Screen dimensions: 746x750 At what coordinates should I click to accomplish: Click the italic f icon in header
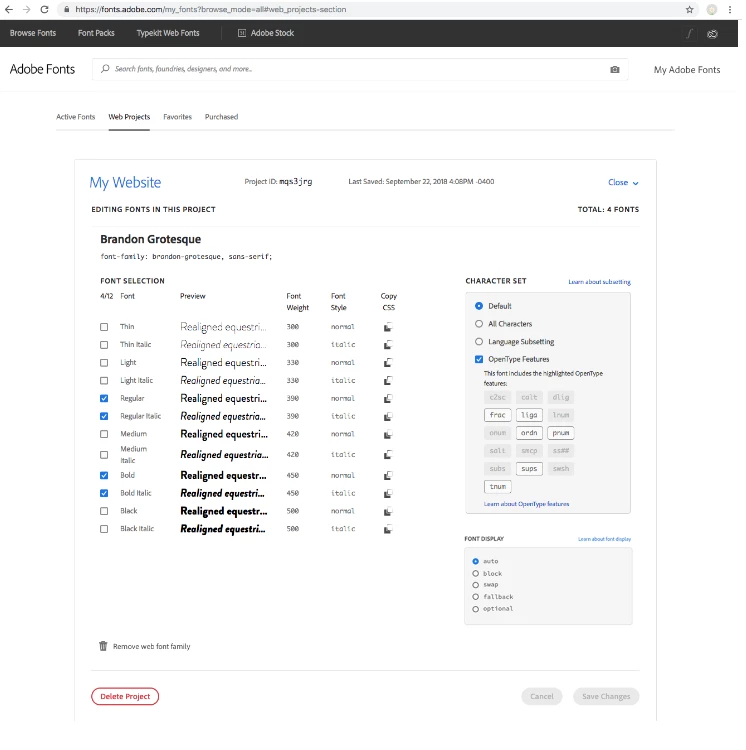[x=690, y=33]
